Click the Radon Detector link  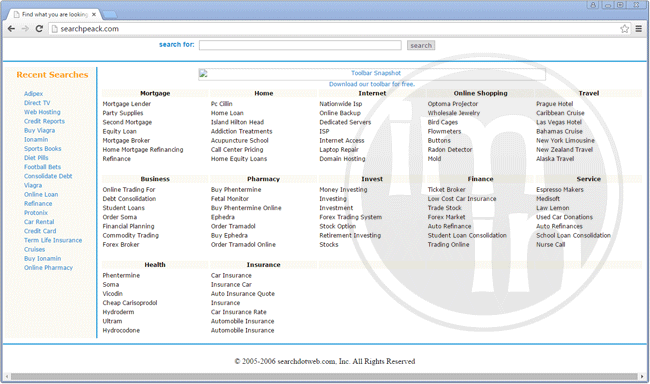(x=450, y=149)
